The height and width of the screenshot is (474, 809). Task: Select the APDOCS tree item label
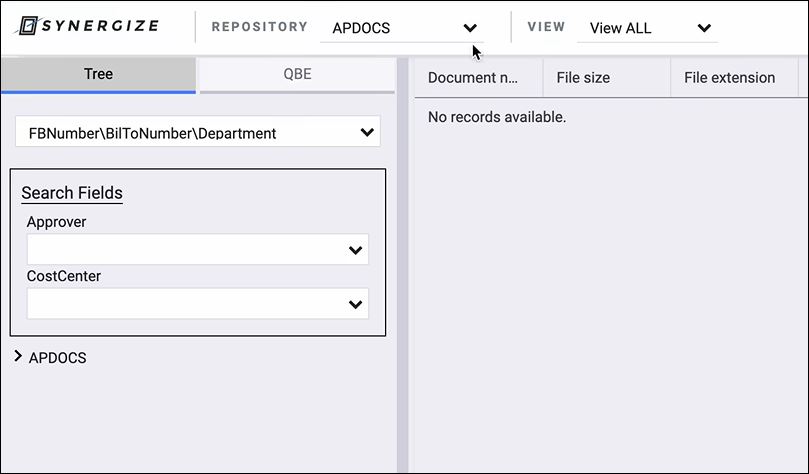click(57, 358)
